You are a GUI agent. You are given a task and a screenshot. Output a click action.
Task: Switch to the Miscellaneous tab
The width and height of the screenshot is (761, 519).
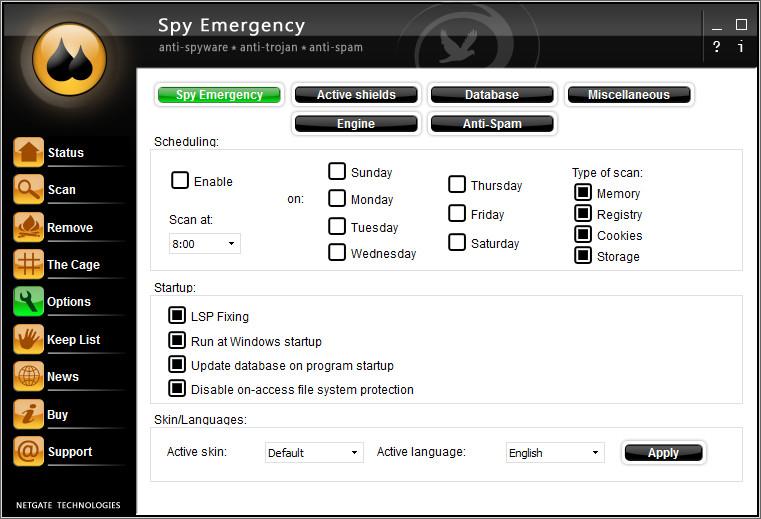click(629, 95)
